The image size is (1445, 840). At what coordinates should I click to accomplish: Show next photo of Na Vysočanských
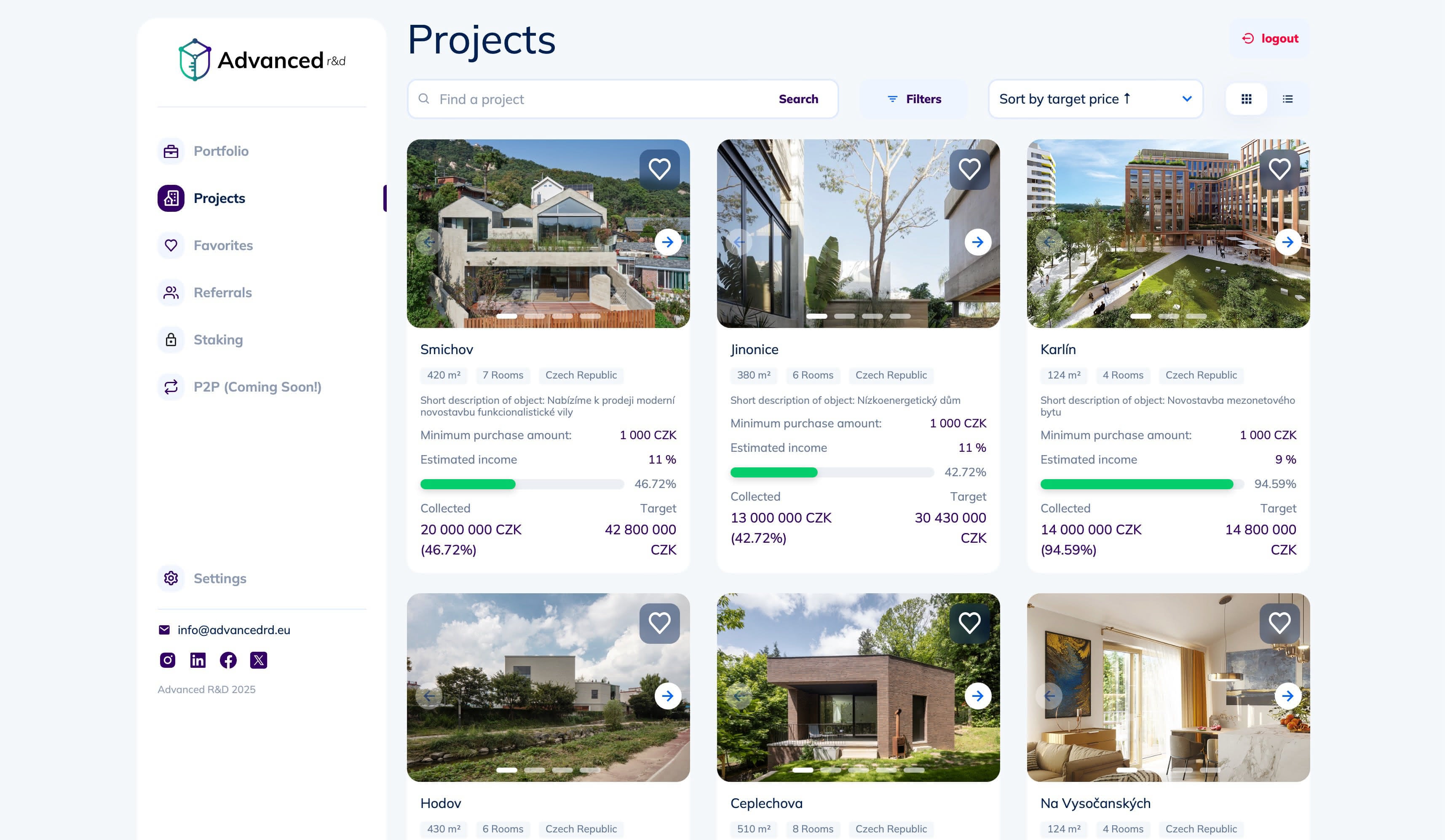[1288, 696]
